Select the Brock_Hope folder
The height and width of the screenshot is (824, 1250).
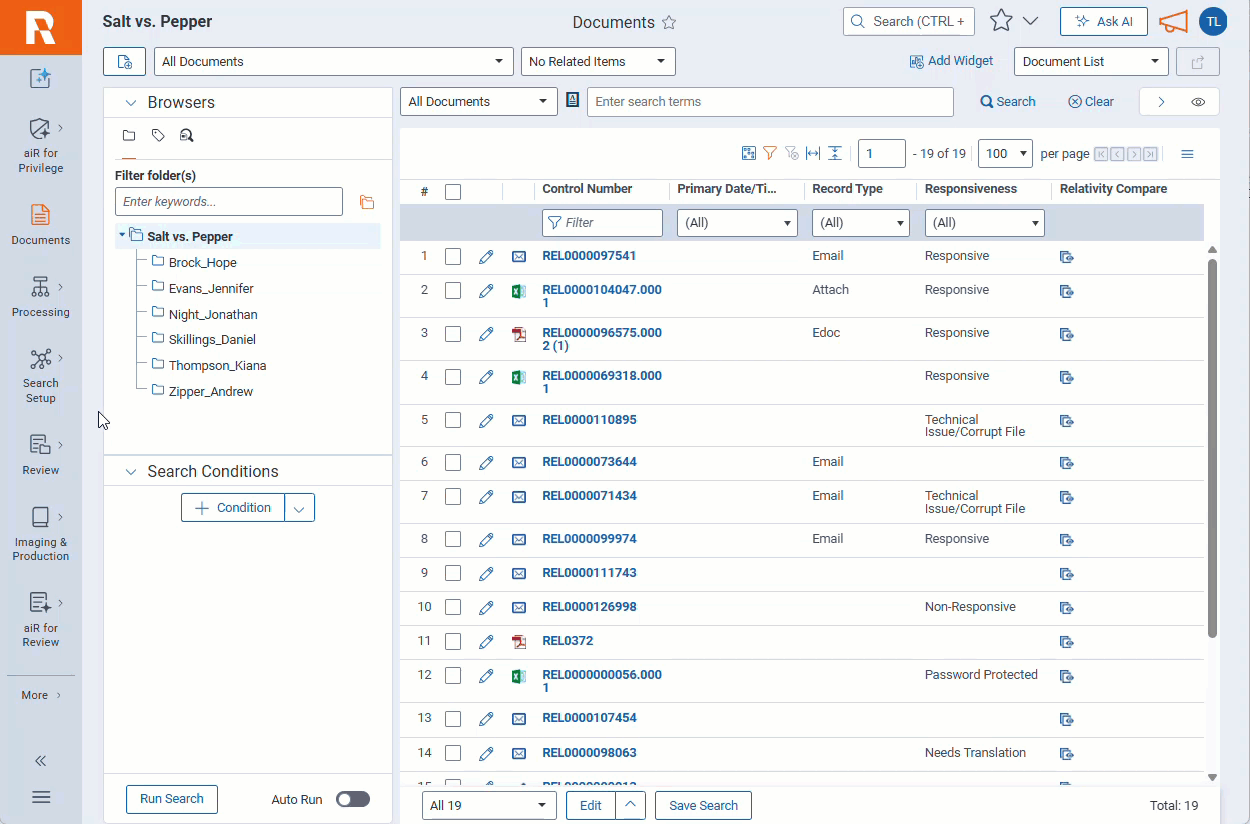pos(202,262)
